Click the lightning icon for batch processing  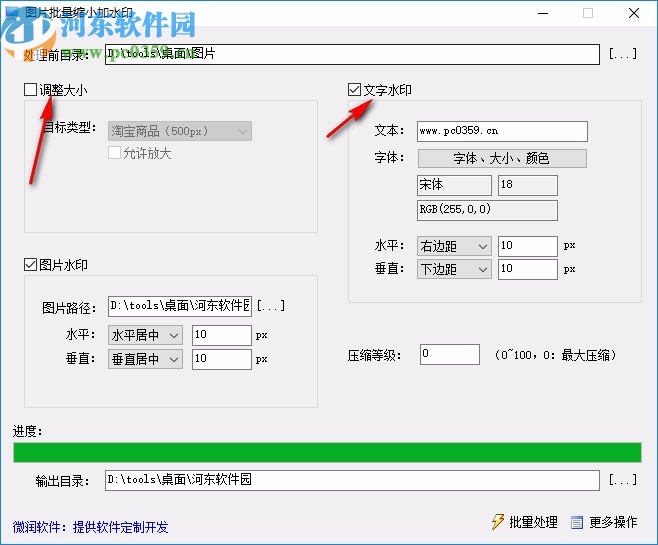[x=498, y=522]
